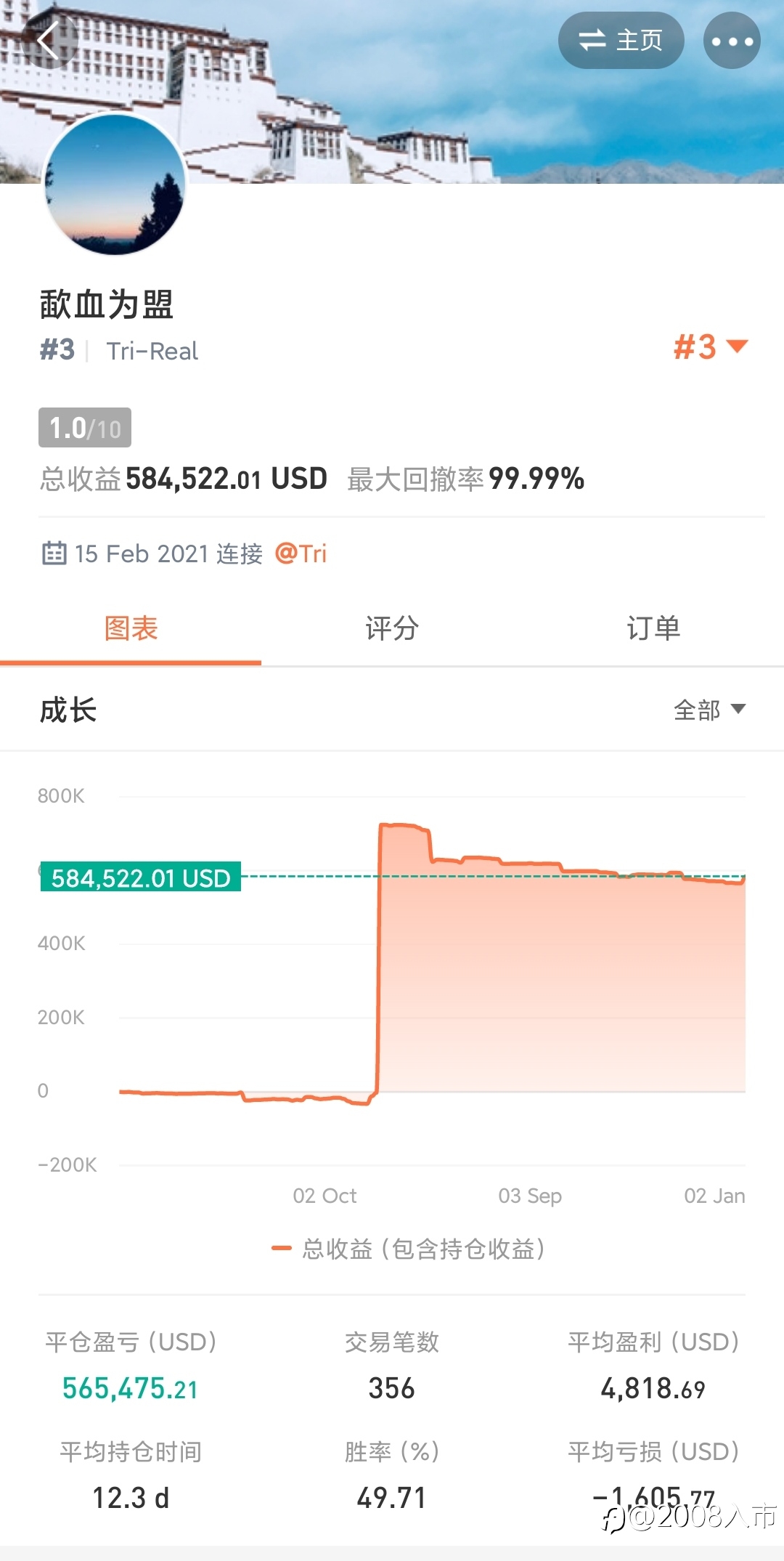Tap the orange legend marker line
Viewport: 784px width, 1561px height.
281,1249
